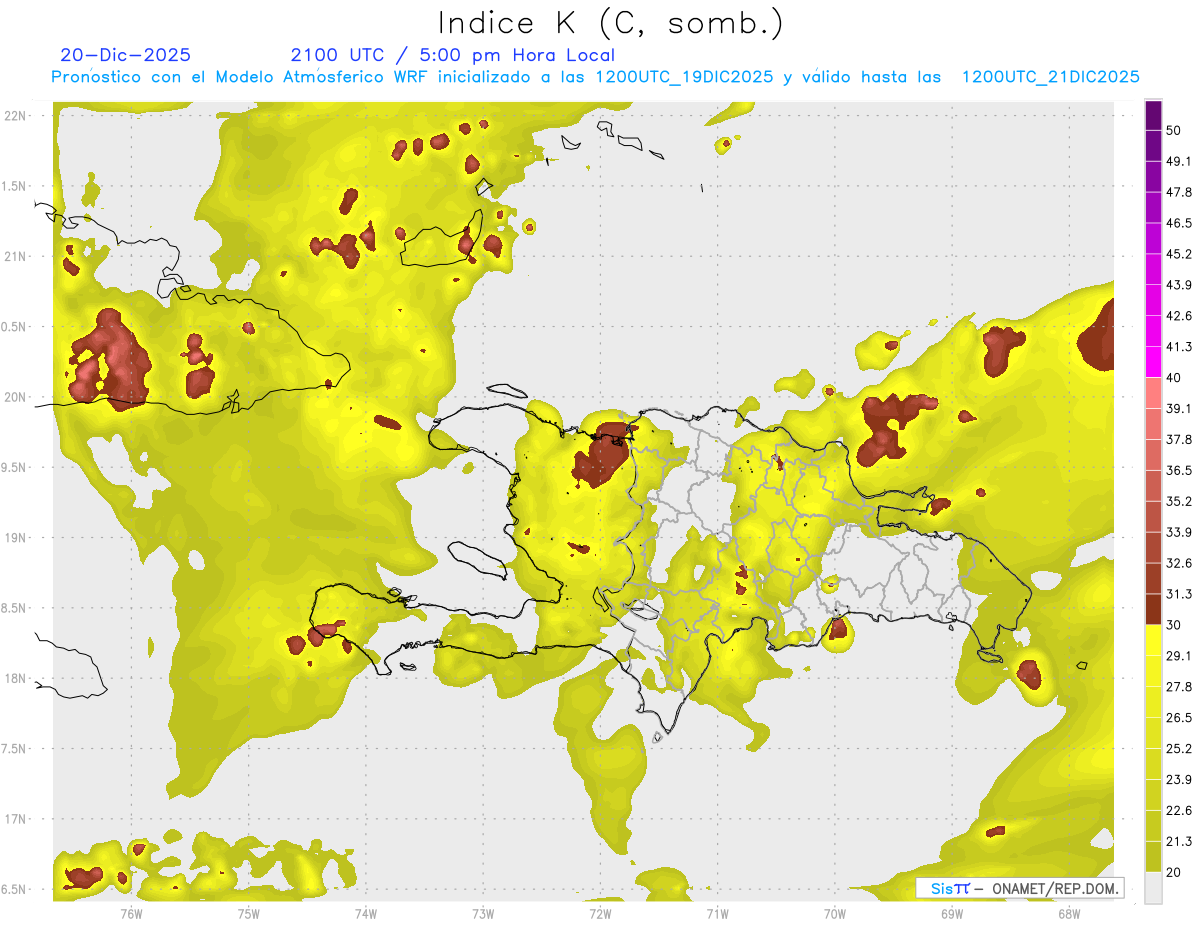
Task: Click the colorbar label '40'
Action: [1174, 378]
